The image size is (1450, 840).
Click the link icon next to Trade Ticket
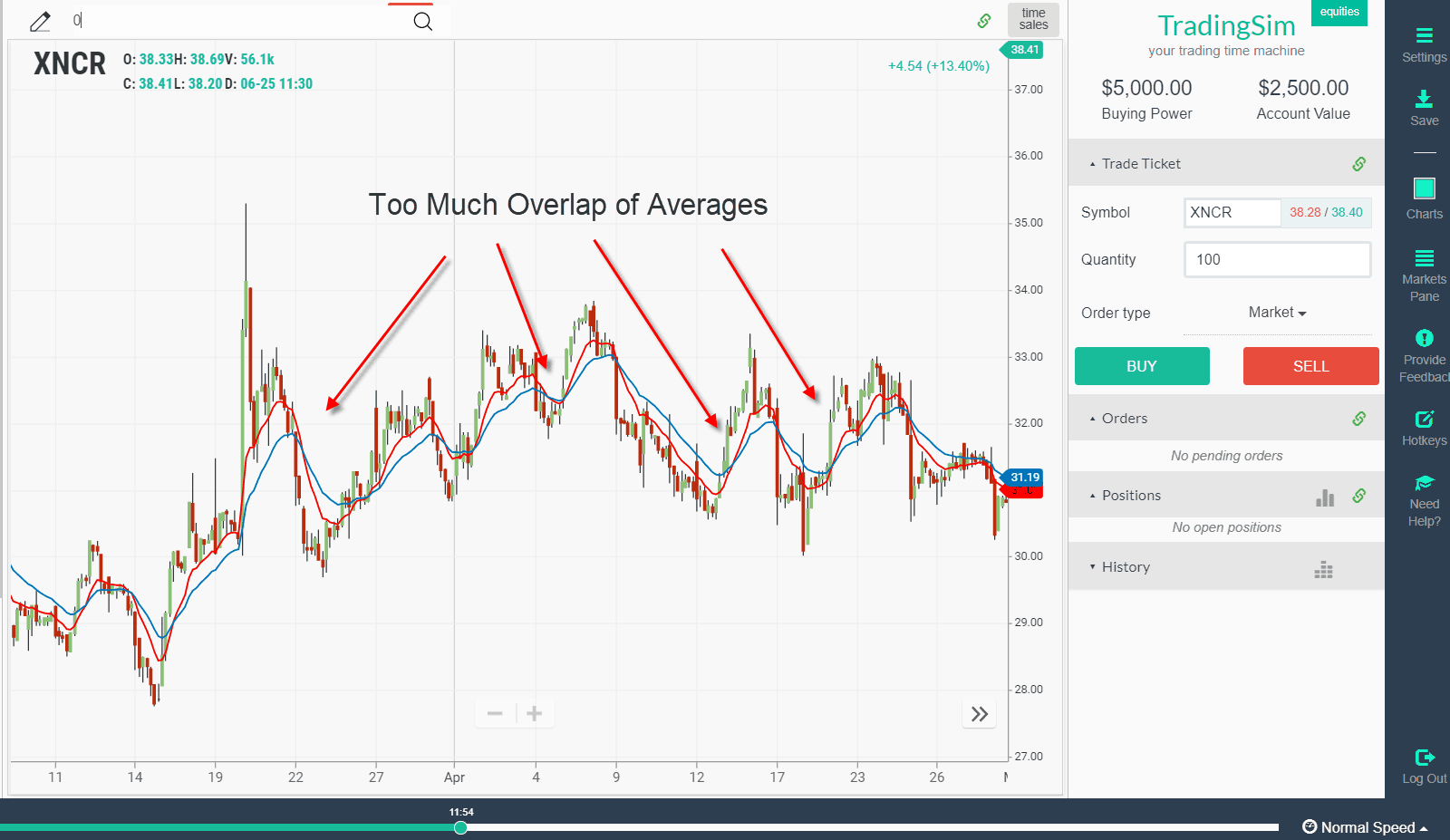point(1358,164)
